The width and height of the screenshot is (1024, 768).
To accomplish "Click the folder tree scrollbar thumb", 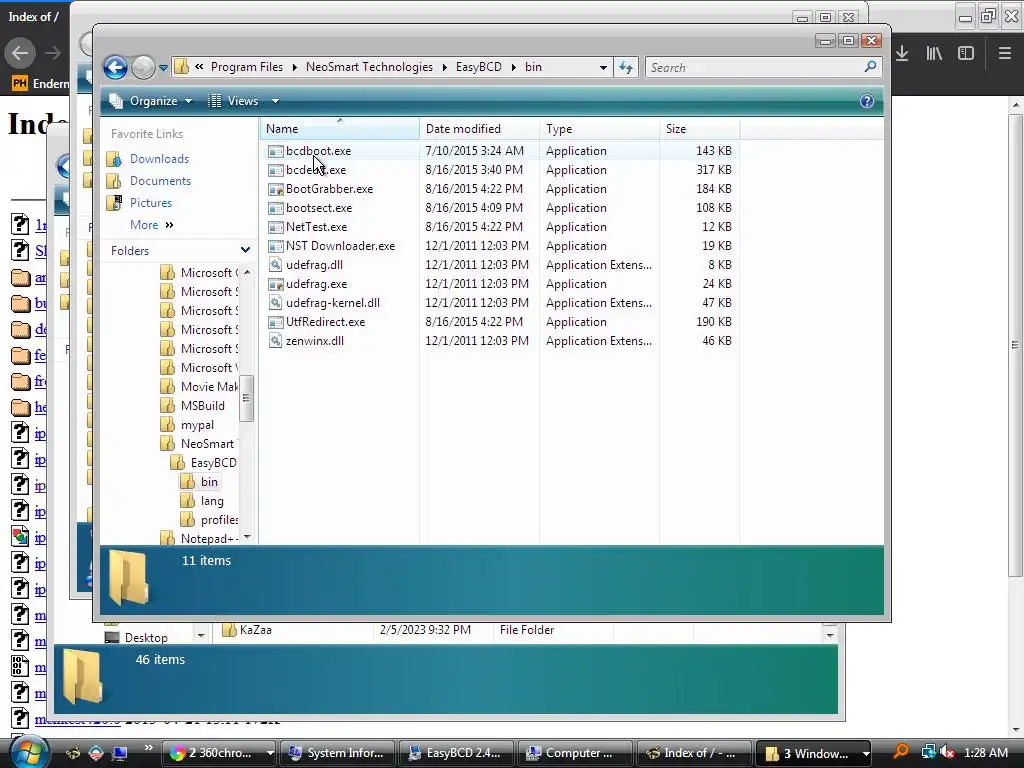I will (246, 398).
